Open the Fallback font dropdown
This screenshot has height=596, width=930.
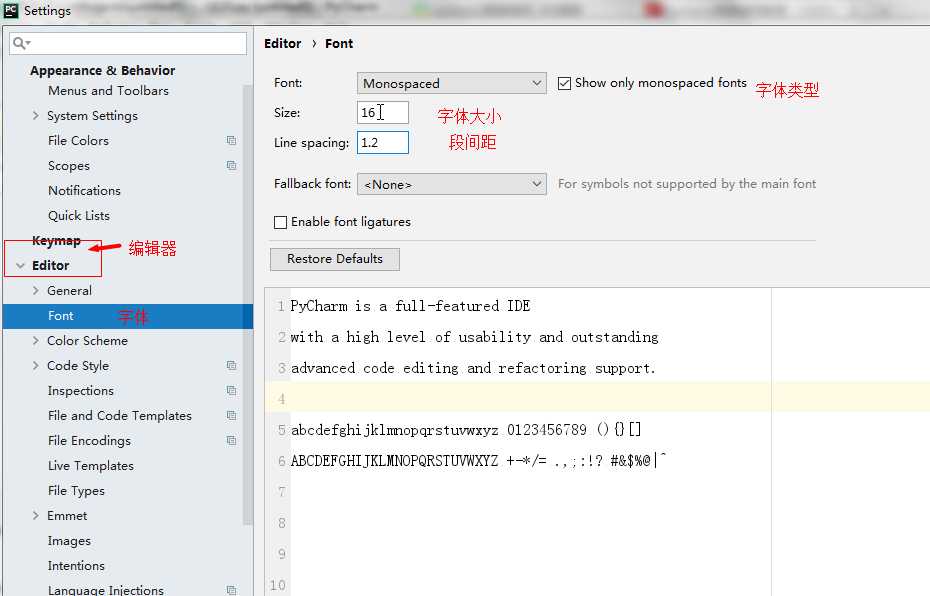[451, 184]
